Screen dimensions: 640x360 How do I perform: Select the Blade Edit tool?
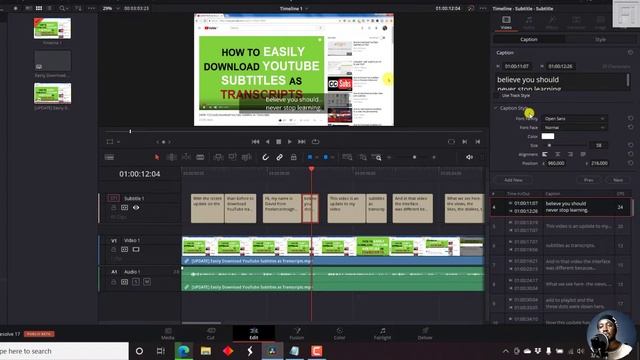tap(200, 157)
